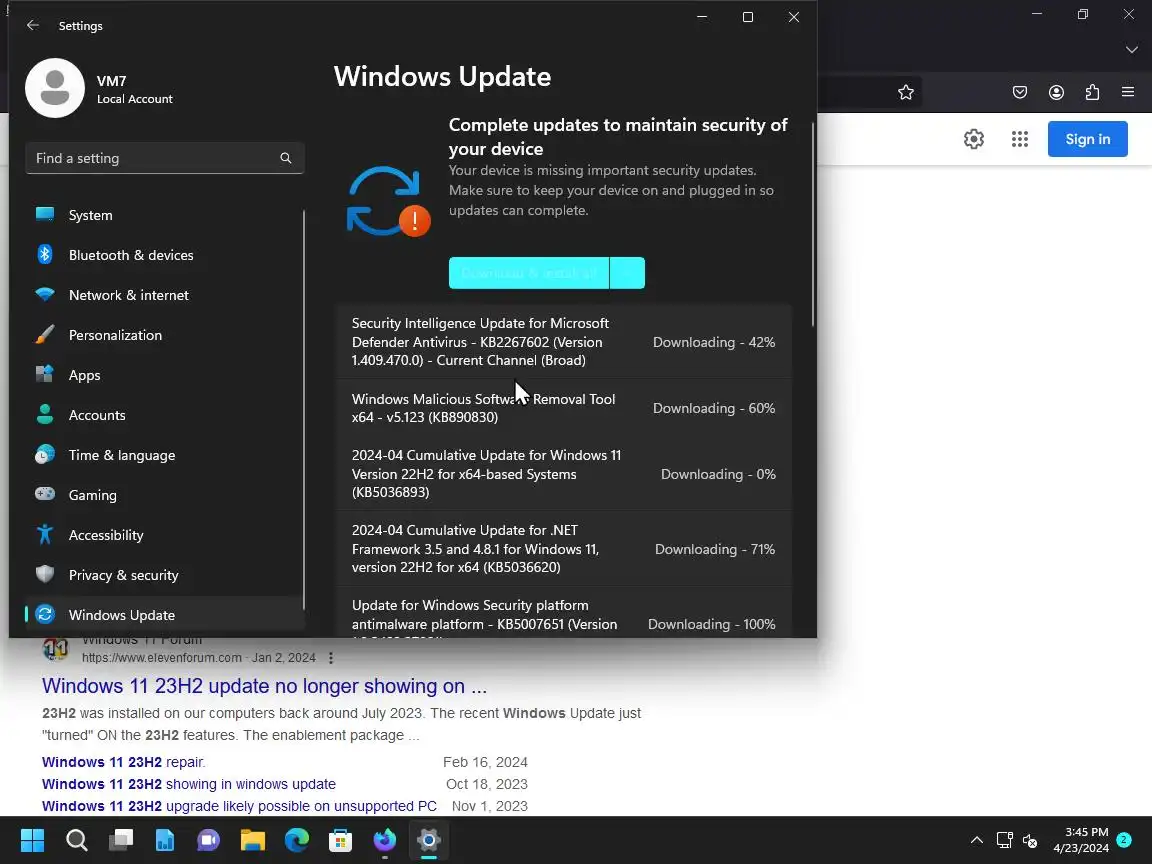Open Personalization settings
The height and width of the screenshot is (864, 1152).
pyautogui.click(x=165, y=335)
